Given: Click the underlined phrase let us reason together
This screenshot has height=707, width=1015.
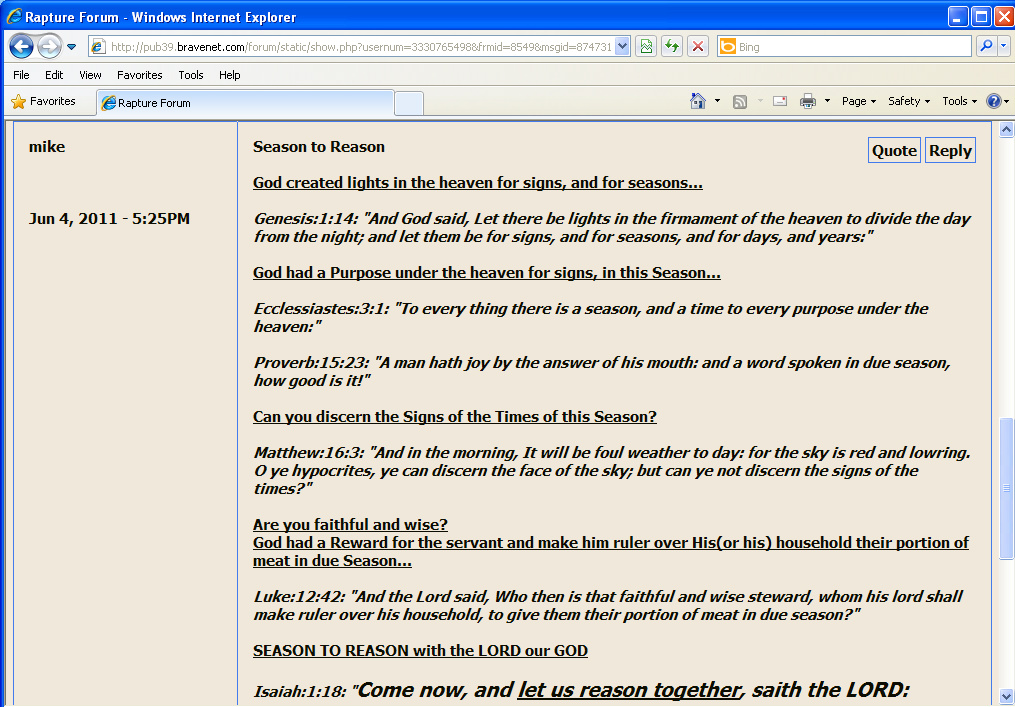Looking at the screenshot, I should (x=629, y=690).
